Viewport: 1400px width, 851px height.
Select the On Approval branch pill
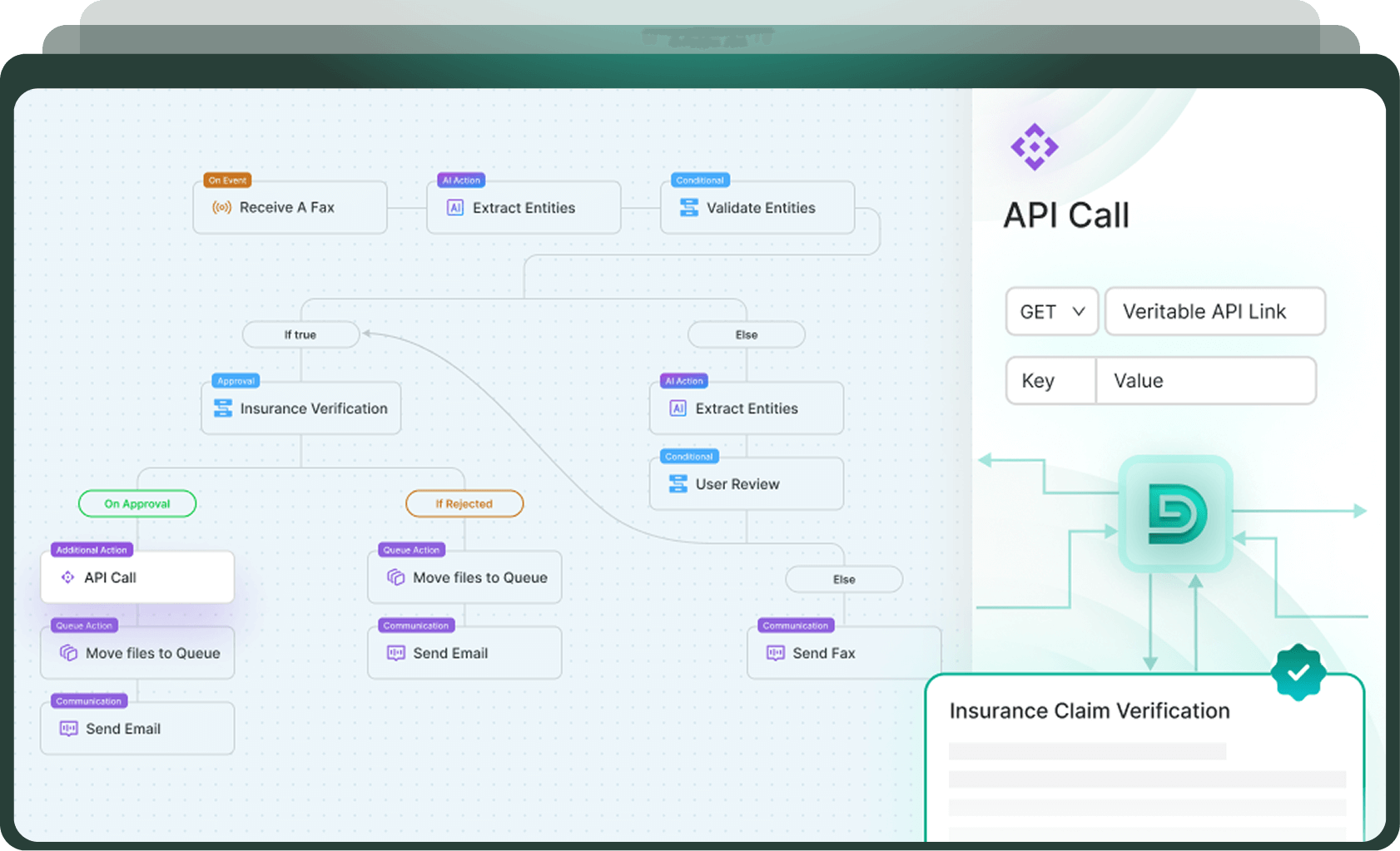137,503
